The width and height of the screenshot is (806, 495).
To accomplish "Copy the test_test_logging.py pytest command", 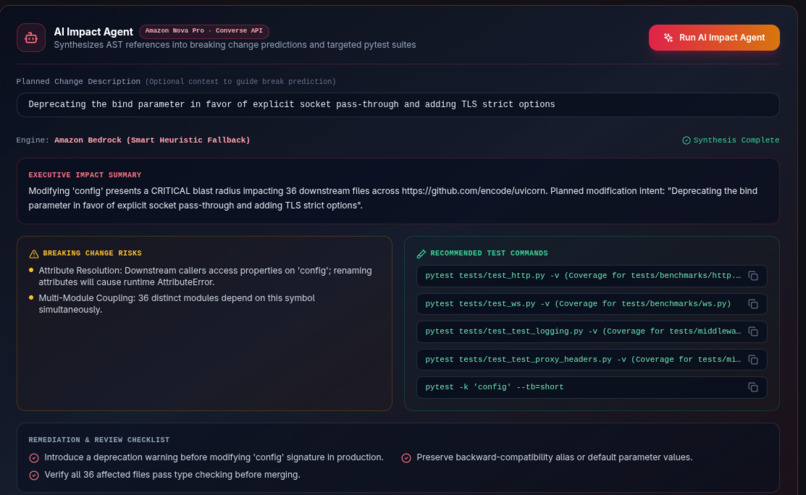I will (753, 332).
